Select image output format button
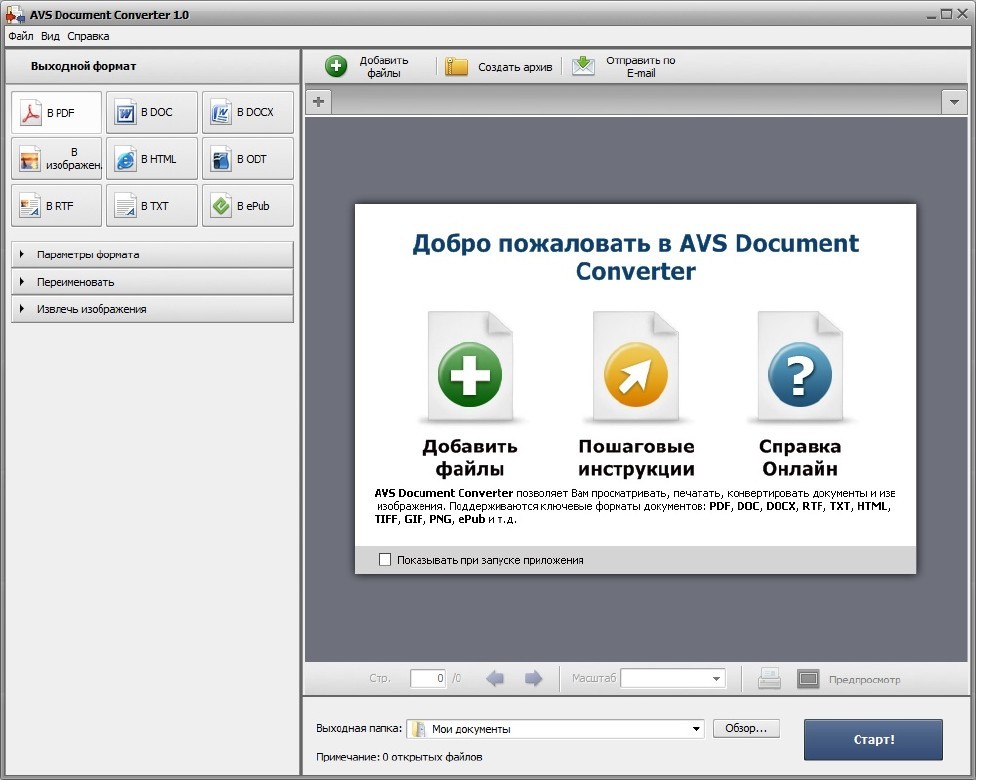 pos(56,159)
